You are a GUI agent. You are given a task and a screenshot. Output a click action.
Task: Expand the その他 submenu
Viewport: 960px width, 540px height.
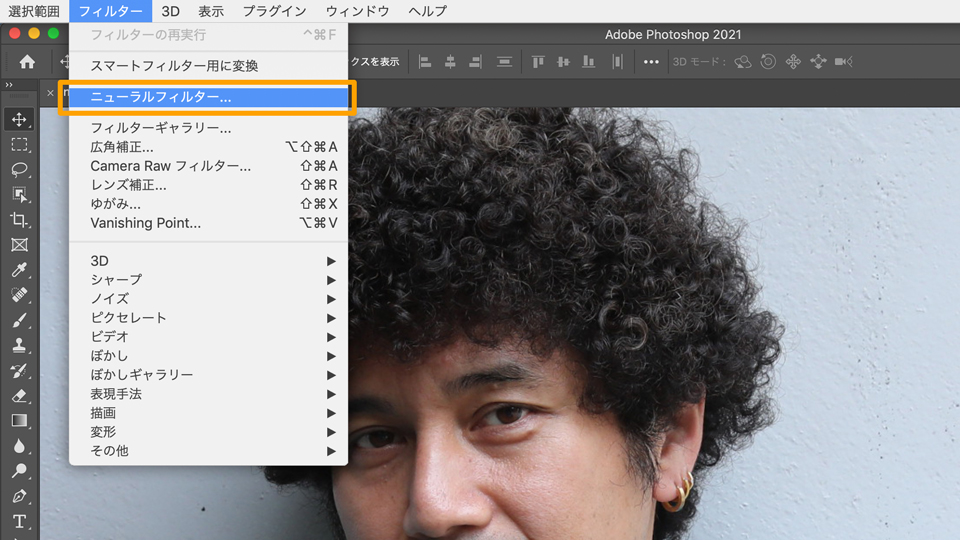208,451
